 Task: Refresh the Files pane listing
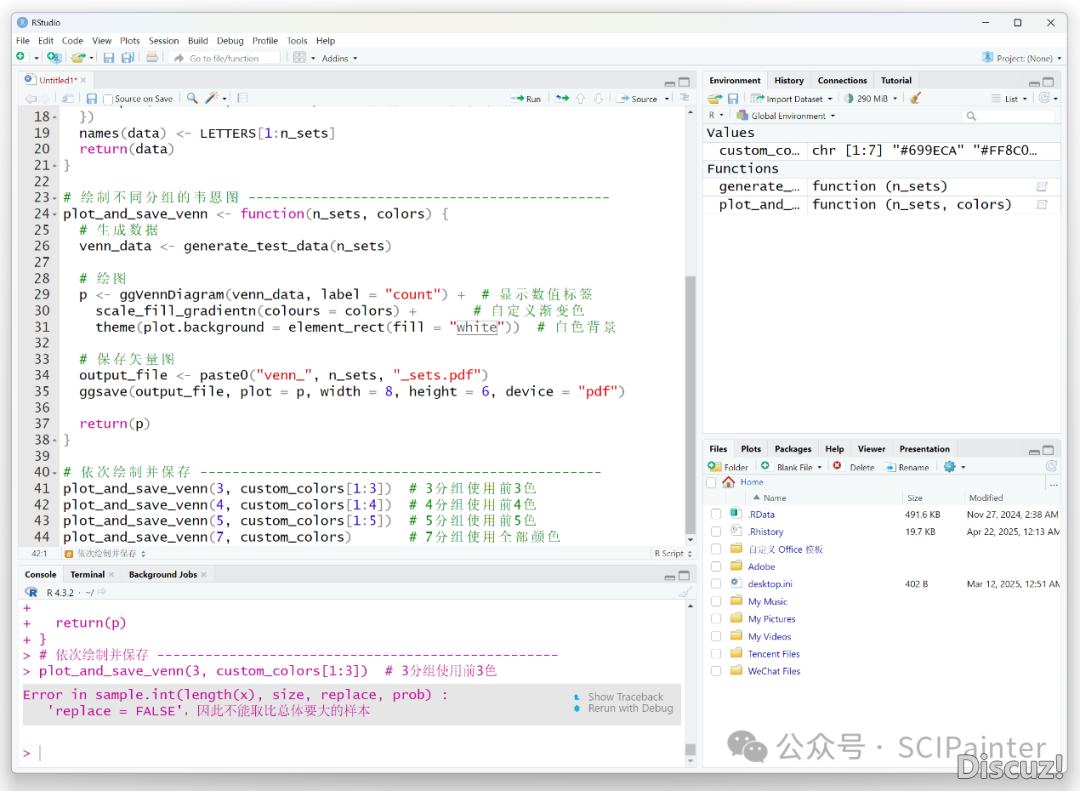coord(1051,466)
